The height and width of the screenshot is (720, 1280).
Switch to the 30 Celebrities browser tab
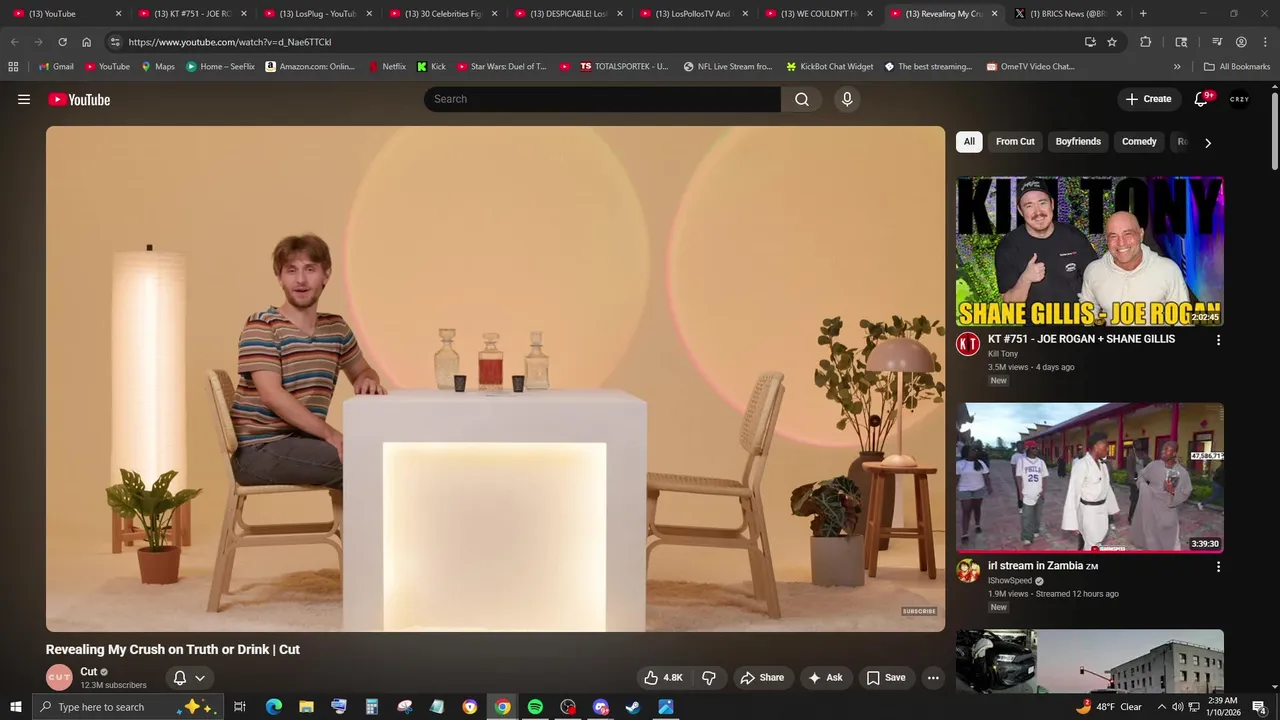tap(443, 14)
